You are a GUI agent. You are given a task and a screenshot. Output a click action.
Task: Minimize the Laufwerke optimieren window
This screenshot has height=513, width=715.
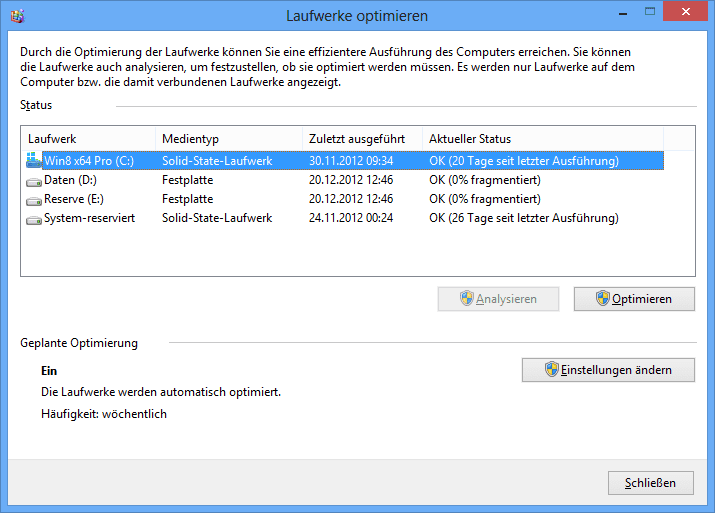tap(623, 13)
